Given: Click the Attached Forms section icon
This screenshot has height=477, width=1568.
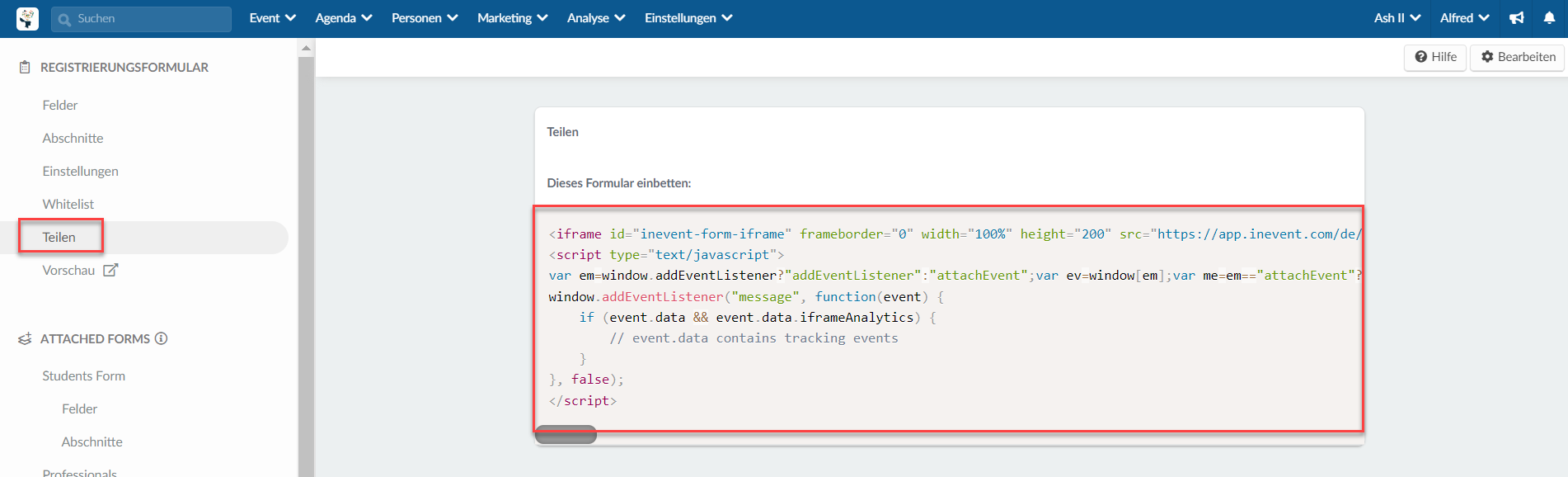Looking at the screenshot, I should [25, 339].
